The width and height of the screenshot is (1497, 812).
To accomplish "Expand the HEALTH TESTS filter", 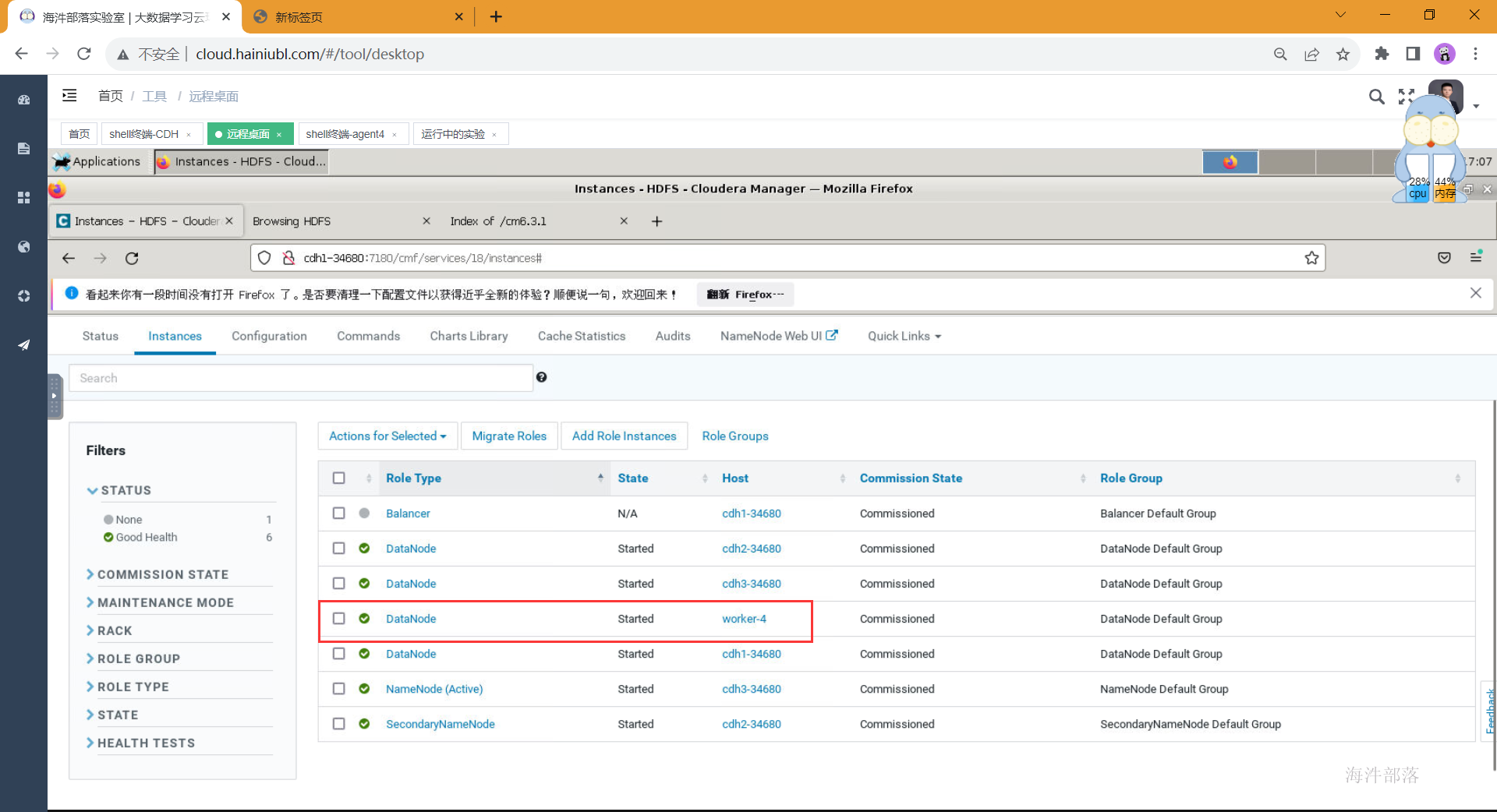I will [142, 743].
